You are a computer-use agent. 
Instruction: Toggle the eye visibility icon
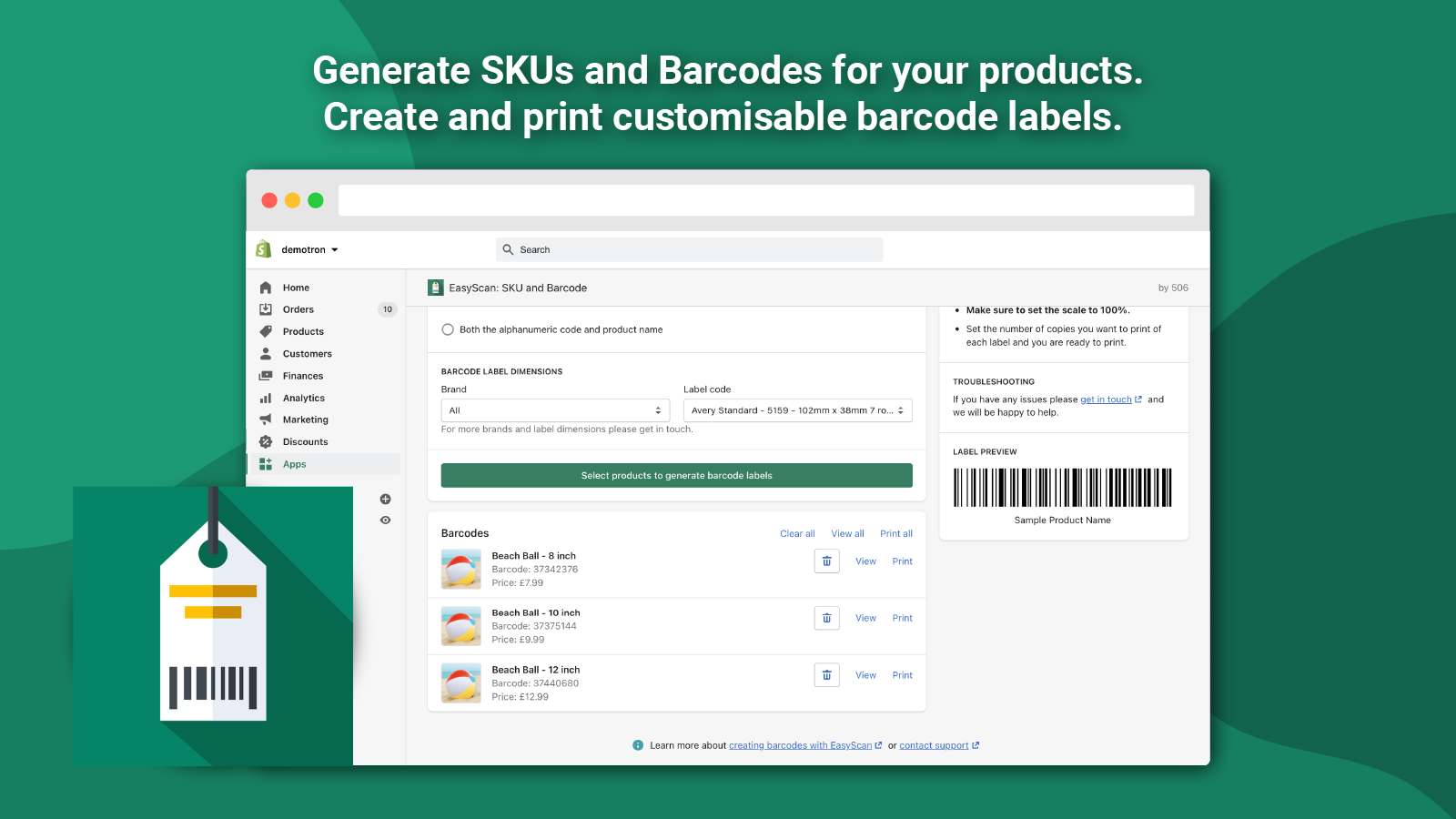pyautogui.click(x=385, y=520)
